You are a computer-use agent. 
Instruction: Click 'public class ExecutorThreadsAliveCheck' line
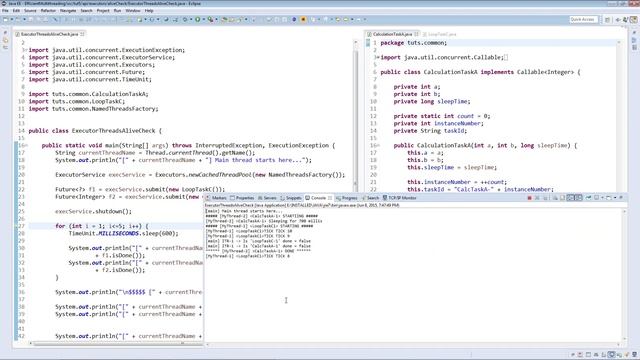point(95,131)
